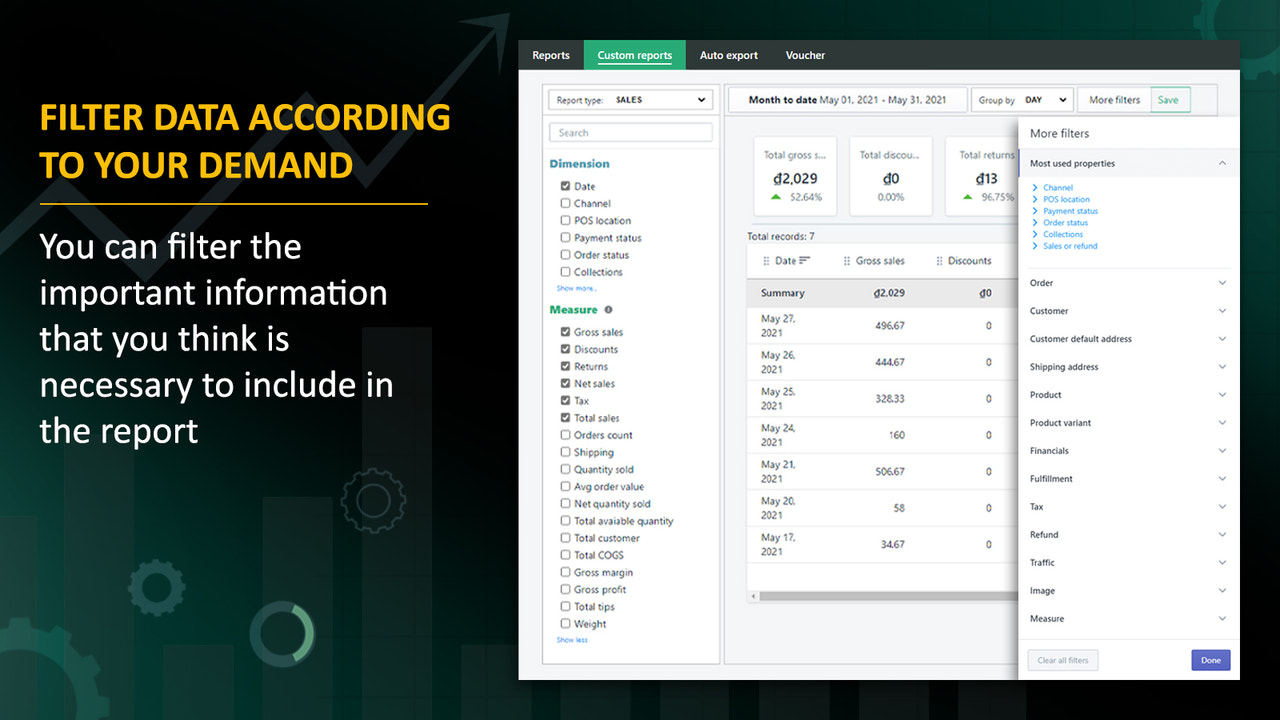Viewport: 1280px width, 720px height.
Task: Click the horizontal table scrollbar
Action: point(888,596)
